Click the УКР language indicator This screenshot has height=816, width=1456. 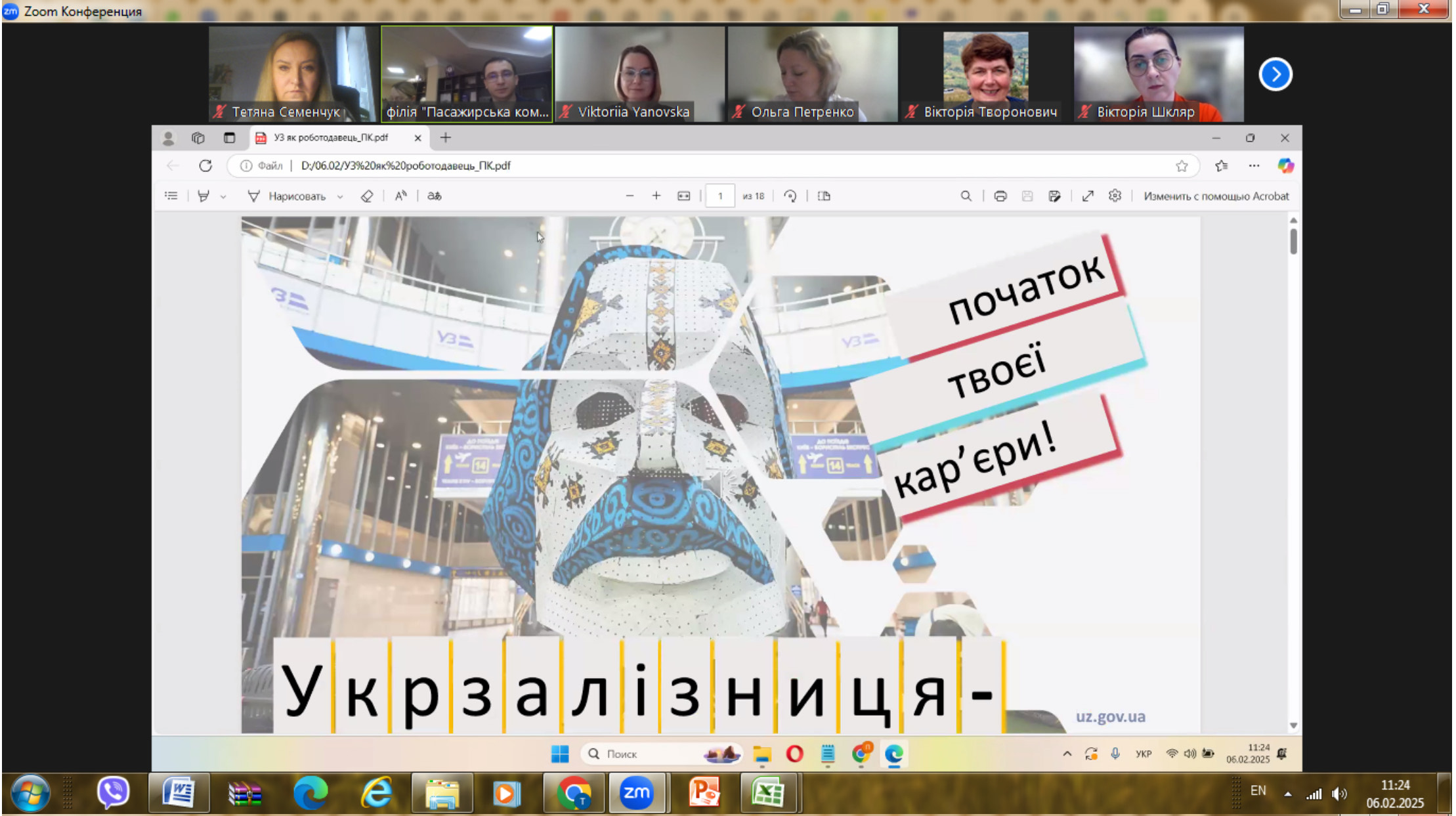1144,754
